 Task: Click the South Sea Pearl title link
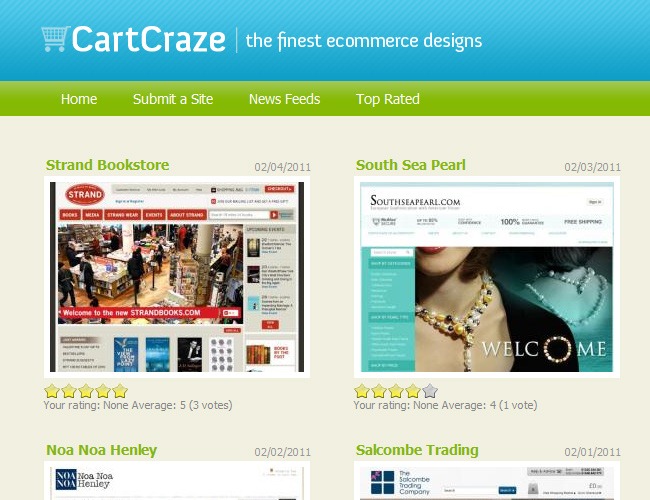(410, 165)
